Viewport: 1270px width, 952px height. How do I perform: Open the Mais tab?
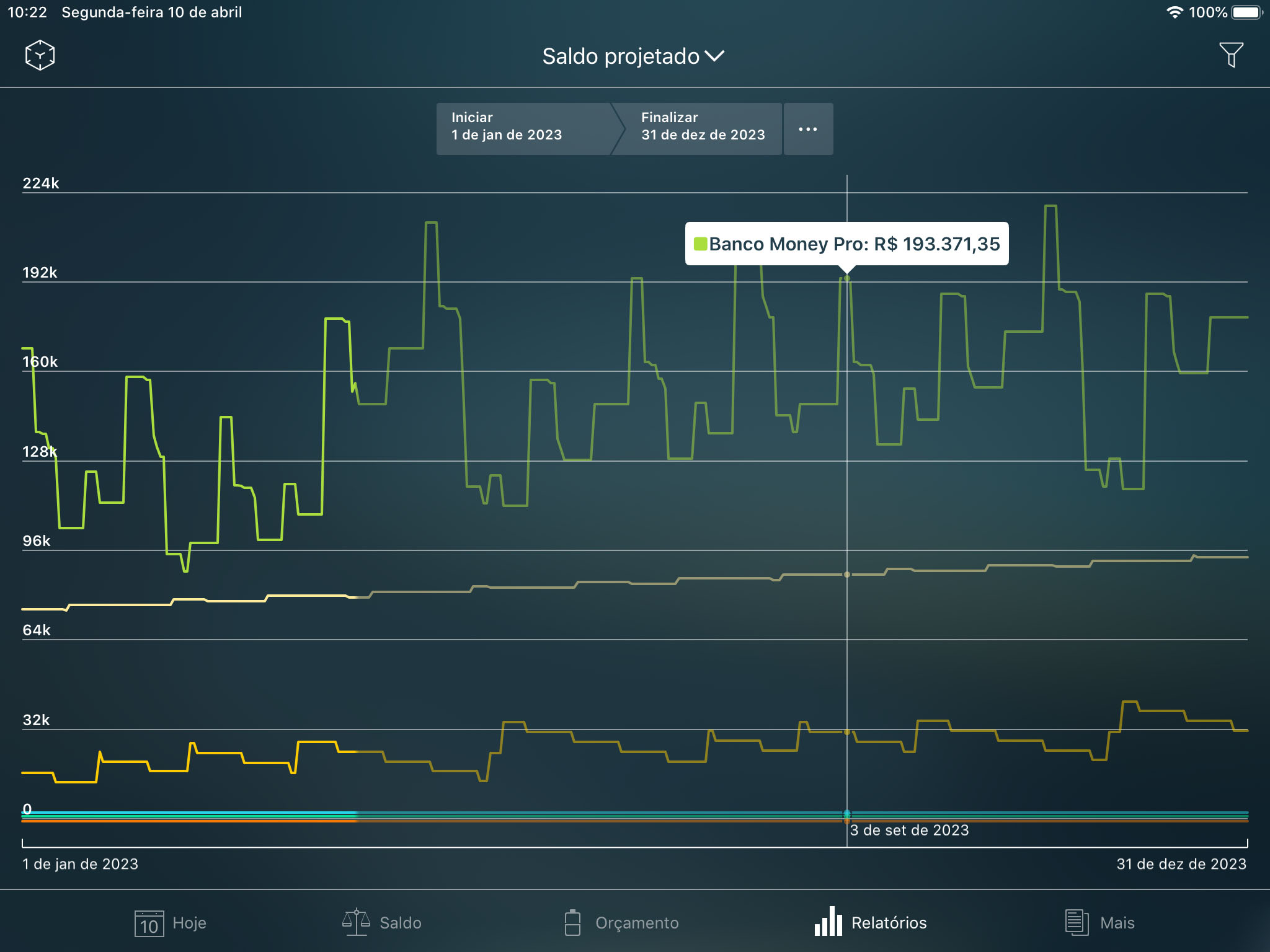(1099, 923)
